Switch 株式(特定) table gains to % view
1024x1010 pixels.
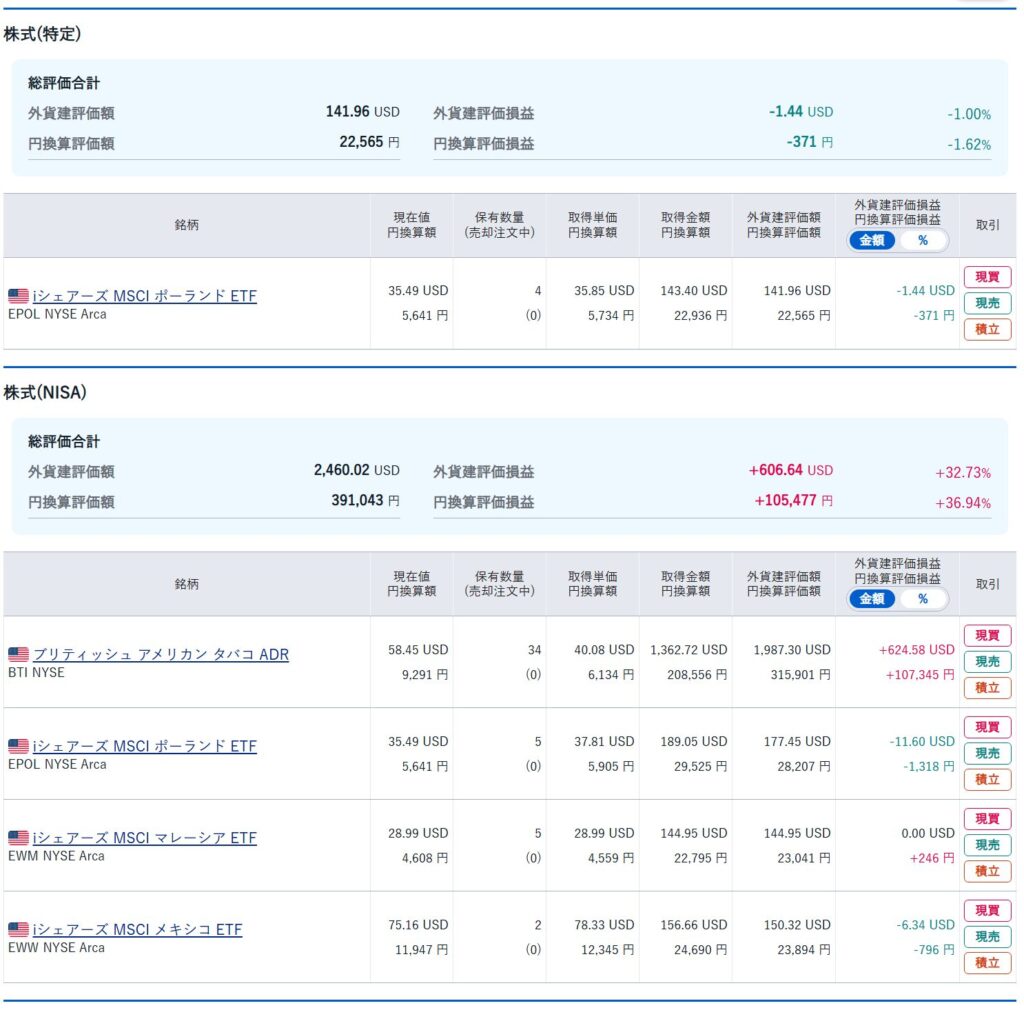click(922, 241)
